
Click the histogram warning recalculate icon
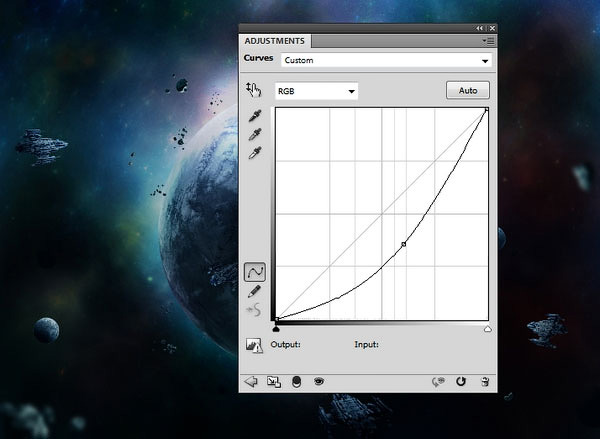point(254,346)
